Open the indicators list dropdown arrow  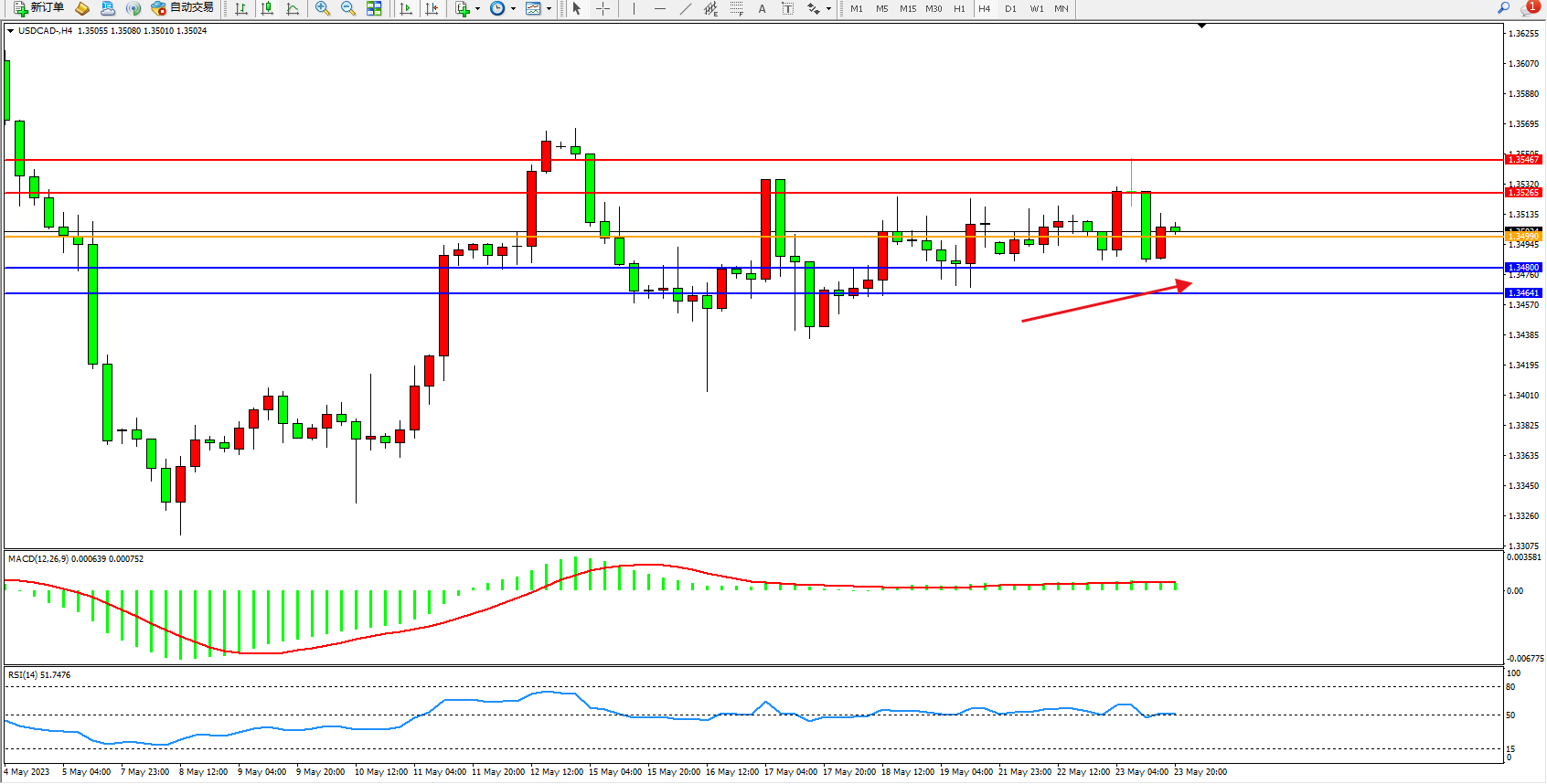pyautogui.click(x=477, y=8)
